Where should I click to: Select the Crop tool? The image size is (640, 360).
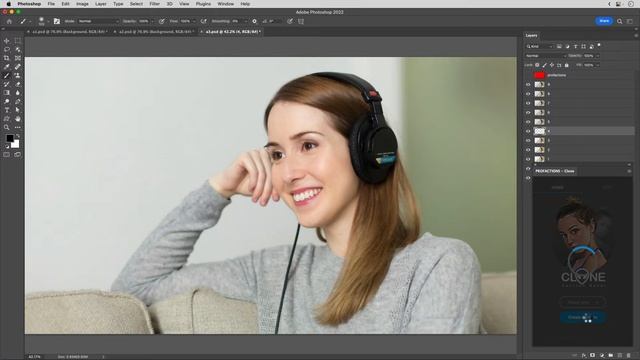pos(7,58)
